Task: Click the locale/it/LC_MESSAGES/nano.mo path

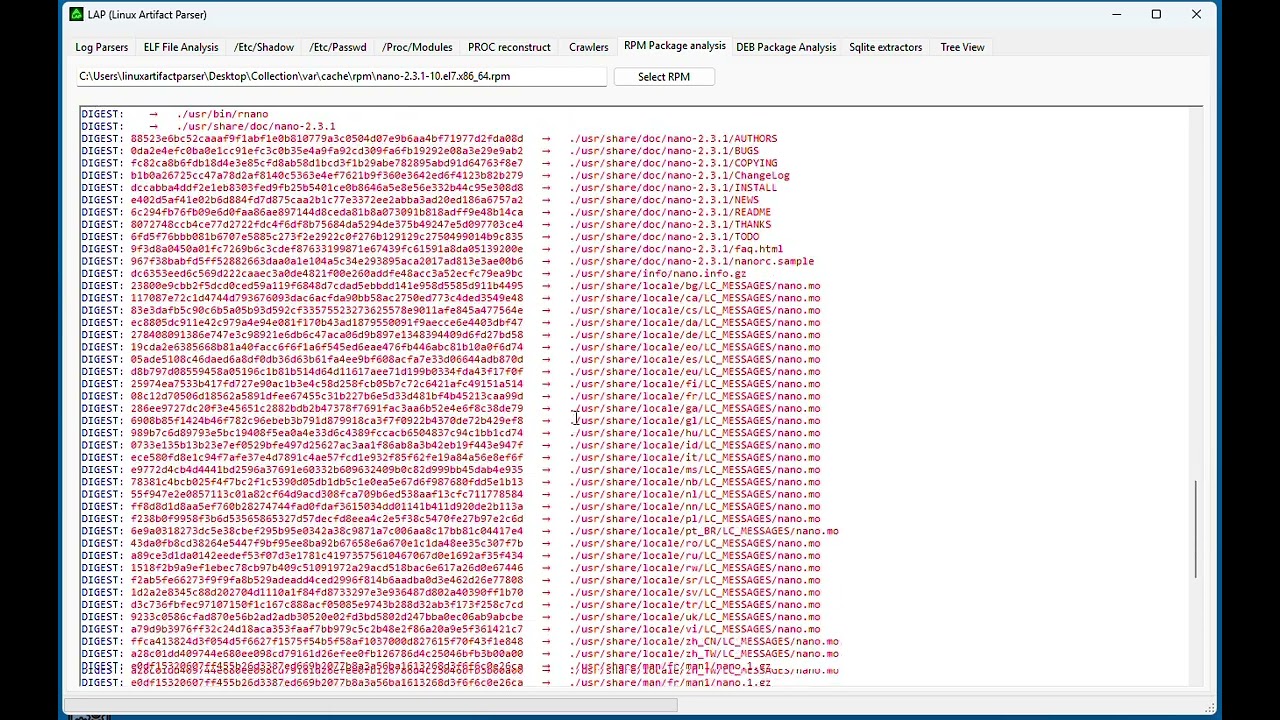Action: point(695,458)
